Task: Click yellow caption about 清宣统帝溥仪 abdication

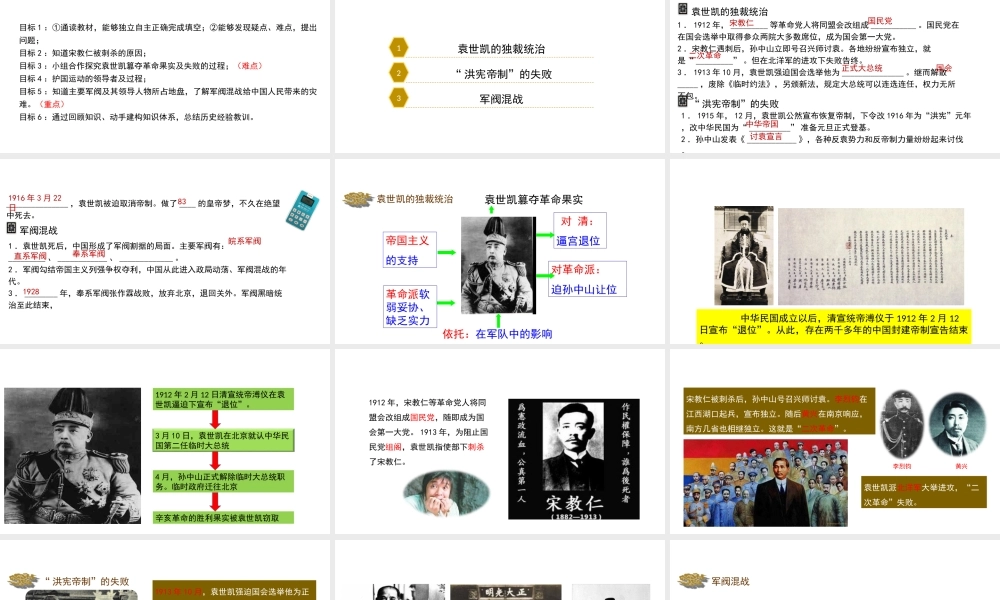Action: click(834, 326)
